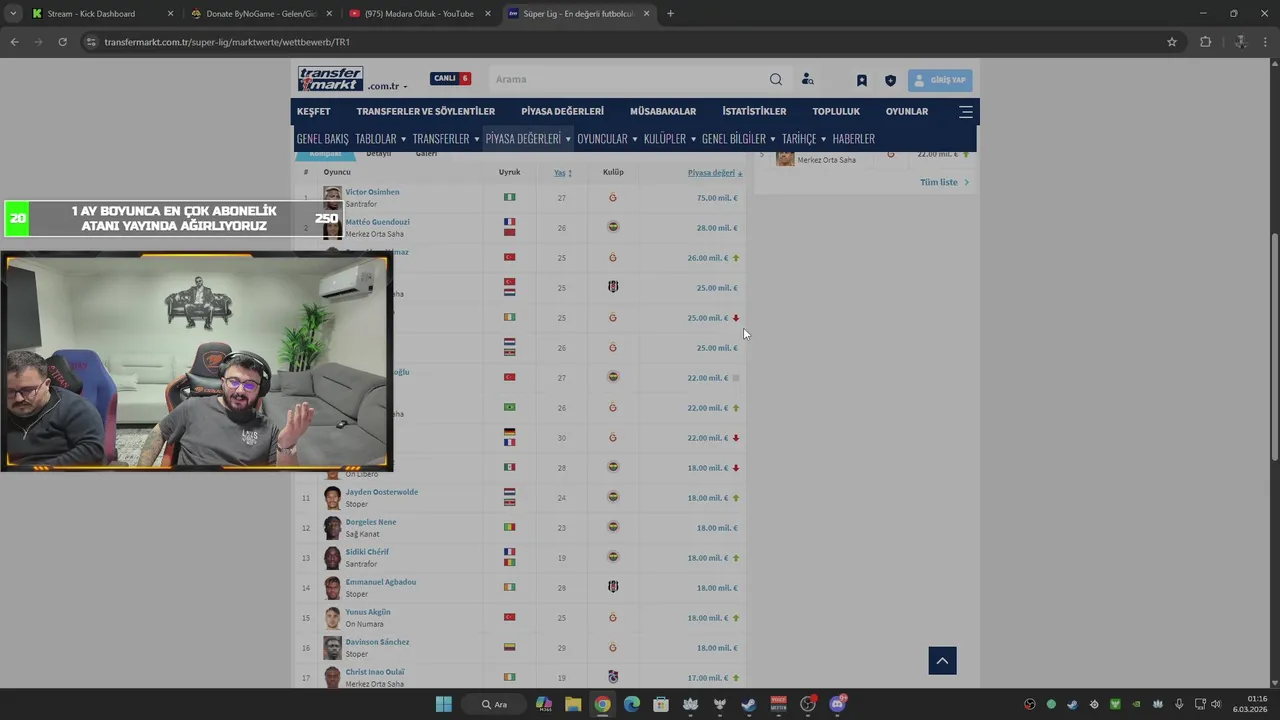Click the GİRİŞ YAP login button

tap(940, 80)
